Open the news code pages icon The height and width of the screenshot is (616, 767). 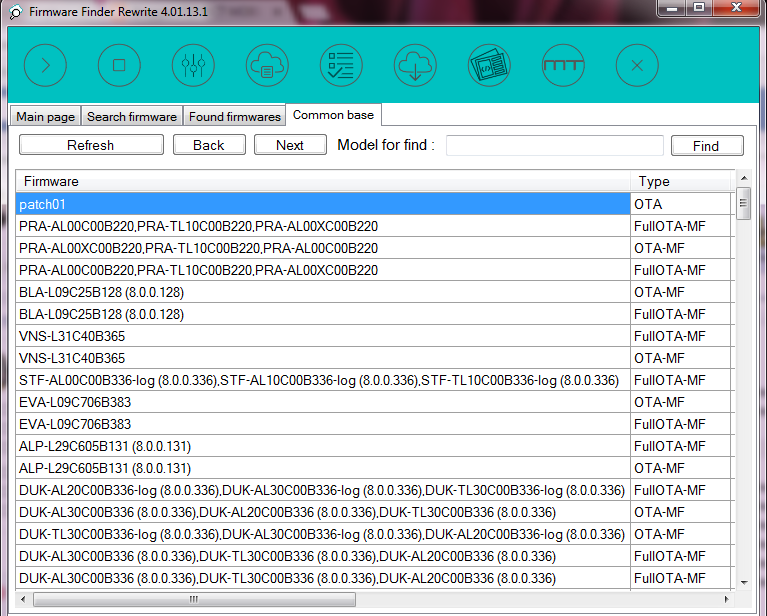tap(489, 65)
